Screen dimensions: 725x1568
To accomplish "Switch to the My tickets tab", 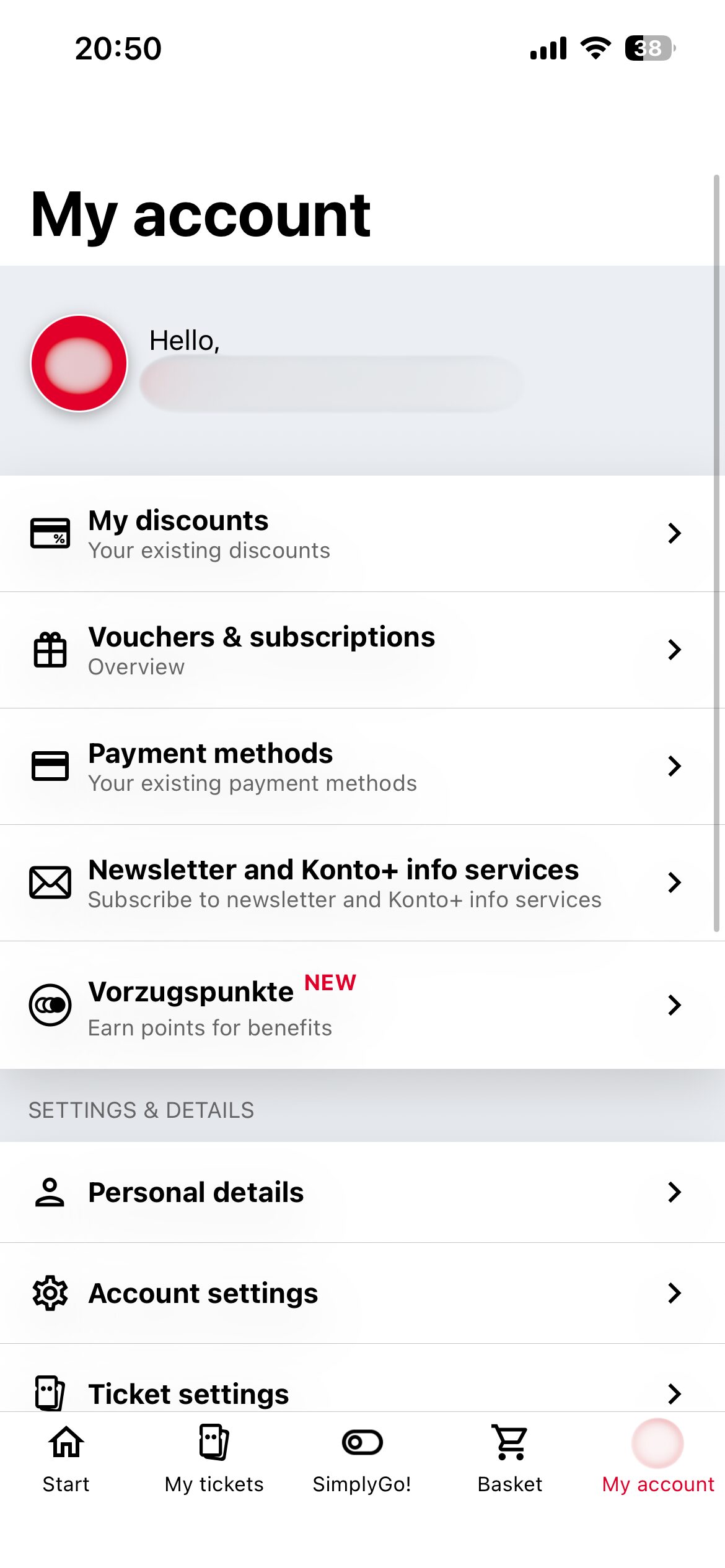I will click(x=214, y=1458).
